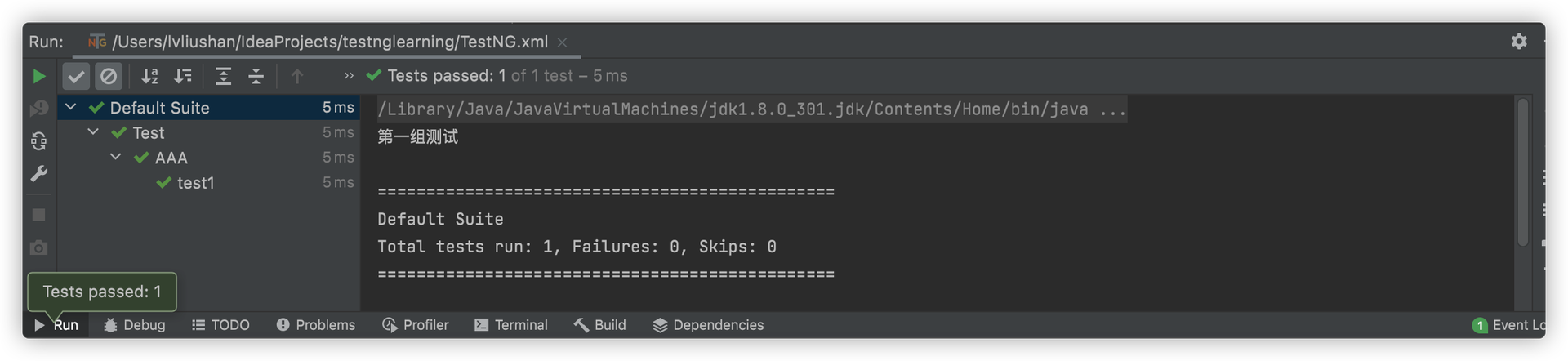
Task: Switch to the Terminal tab
Action: [511, 325]
